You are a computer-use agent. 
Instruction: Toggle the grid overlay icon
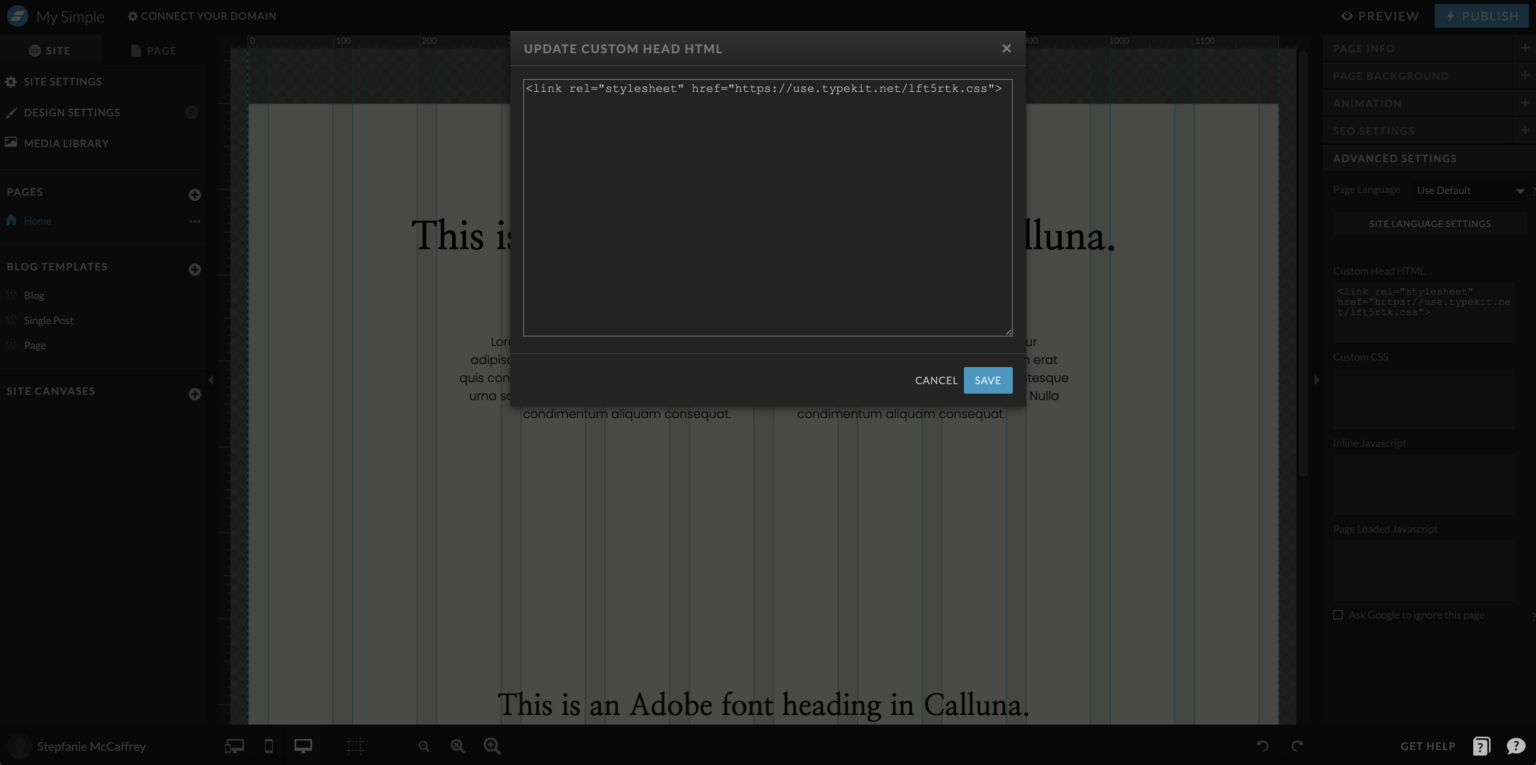tap(354, 746)
